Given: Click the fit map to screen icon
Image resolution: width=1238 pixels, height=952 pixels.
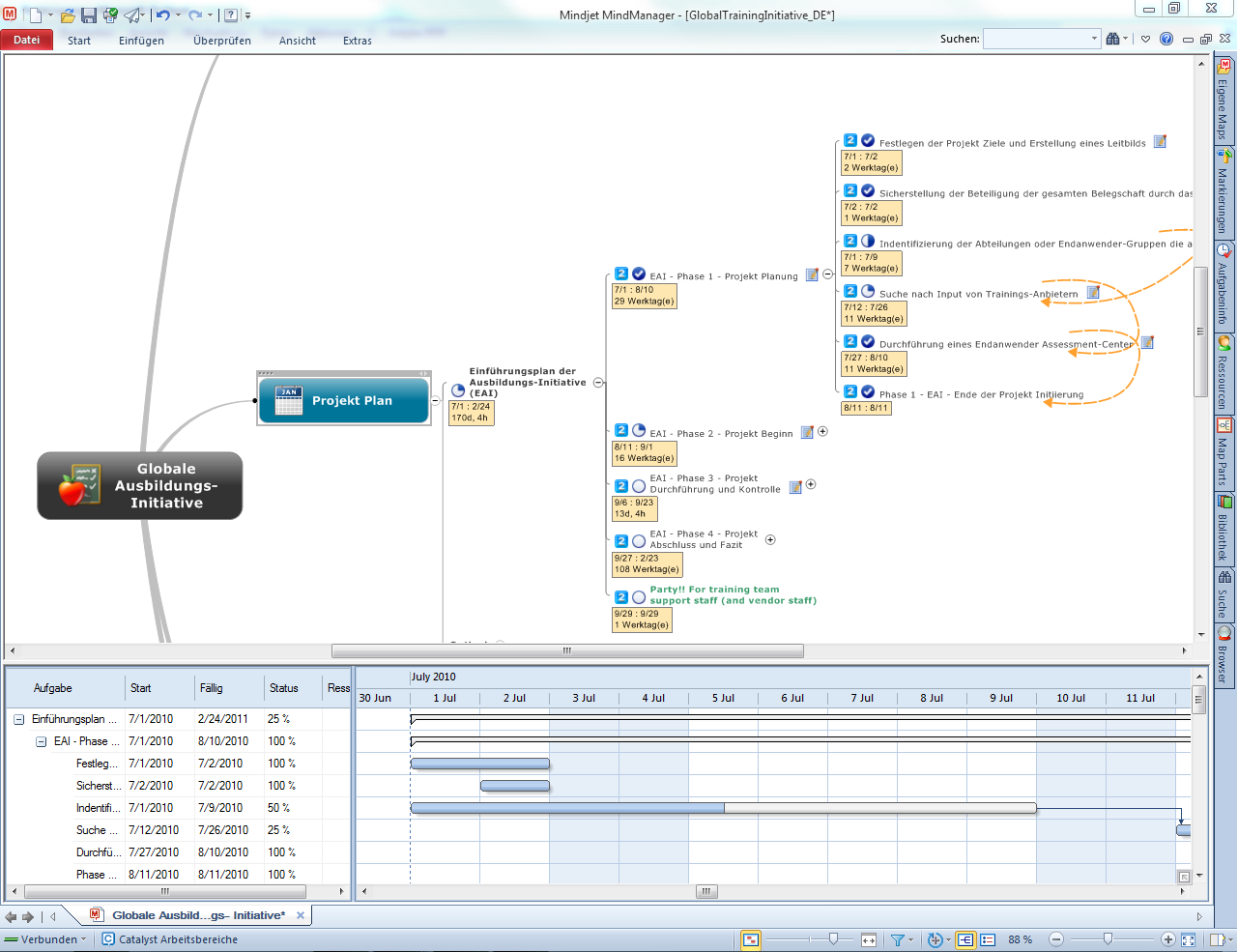Looking at the screenshot, I should [x=1189, y=939].
